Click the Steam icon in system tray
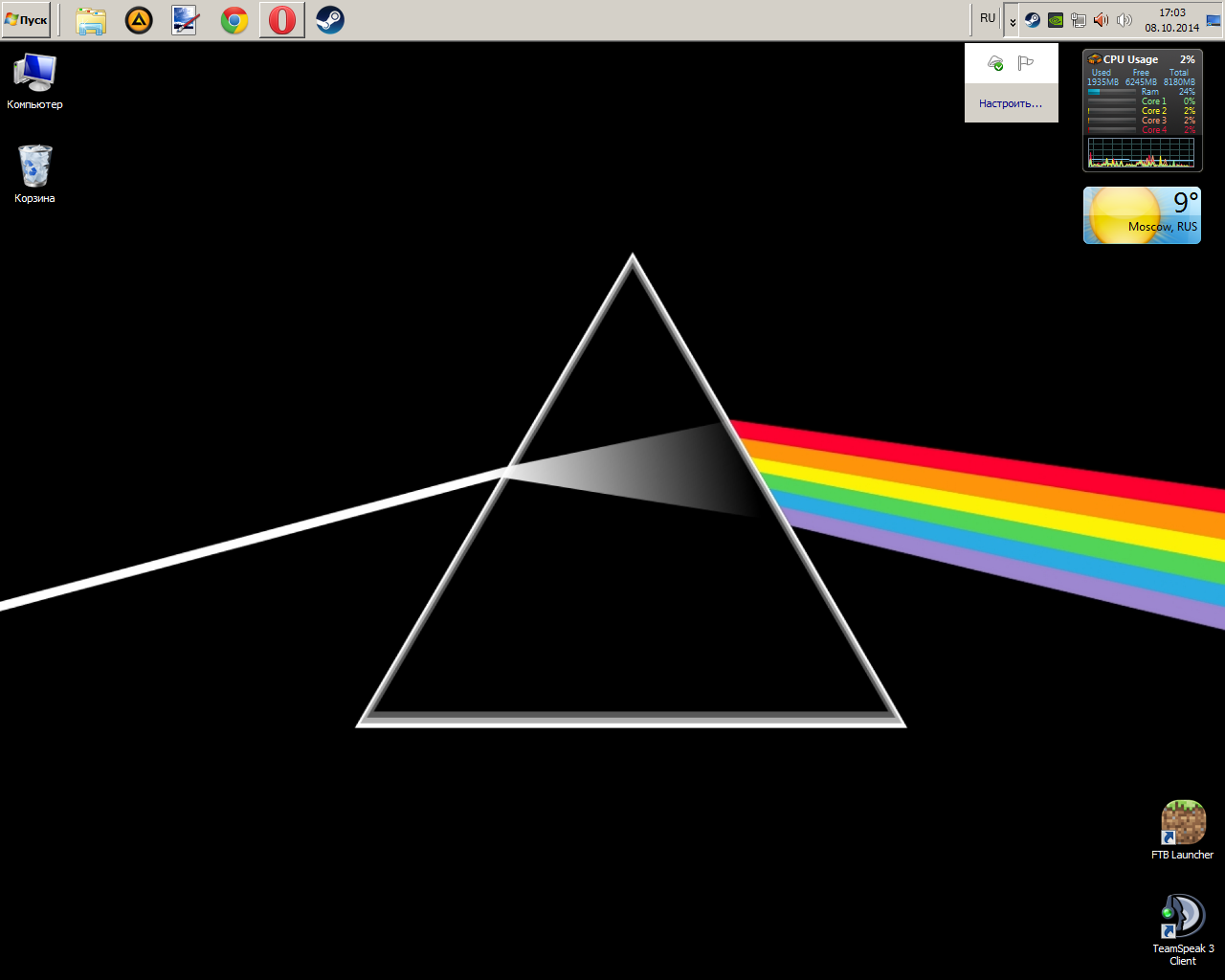The height and width of the screenshot is (980, 1225). [x=1033, y=20]
